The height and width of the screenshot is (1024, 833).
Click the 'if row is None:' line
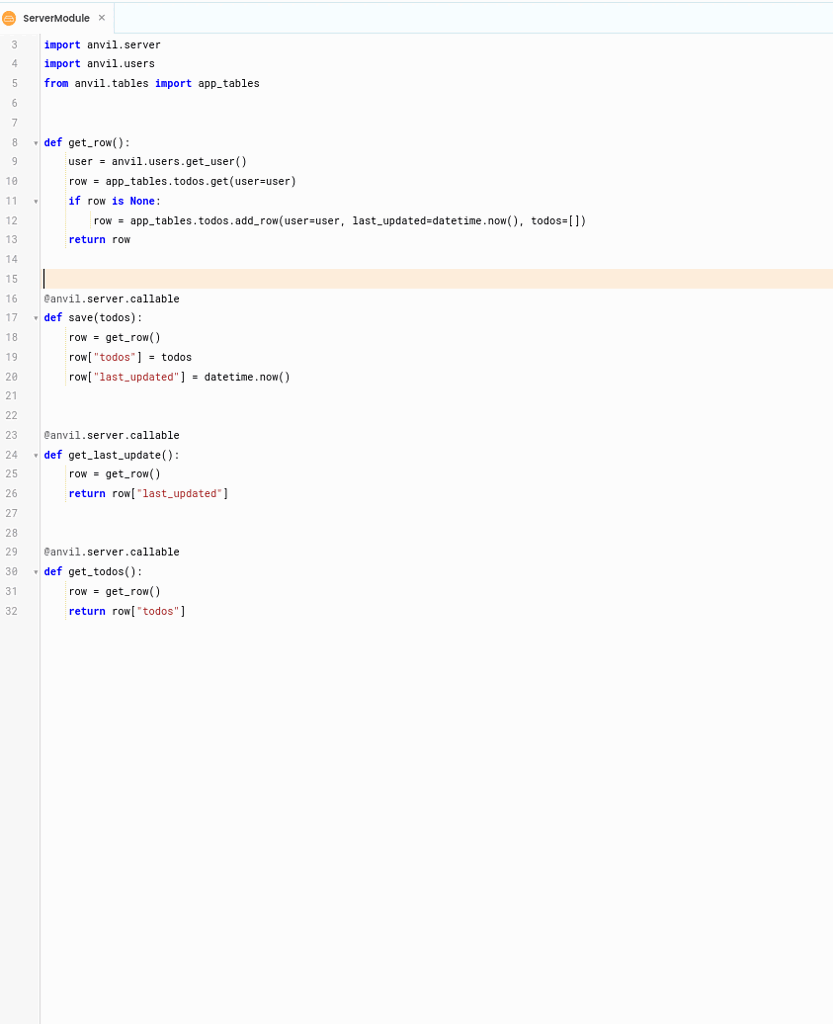point(114,201)
